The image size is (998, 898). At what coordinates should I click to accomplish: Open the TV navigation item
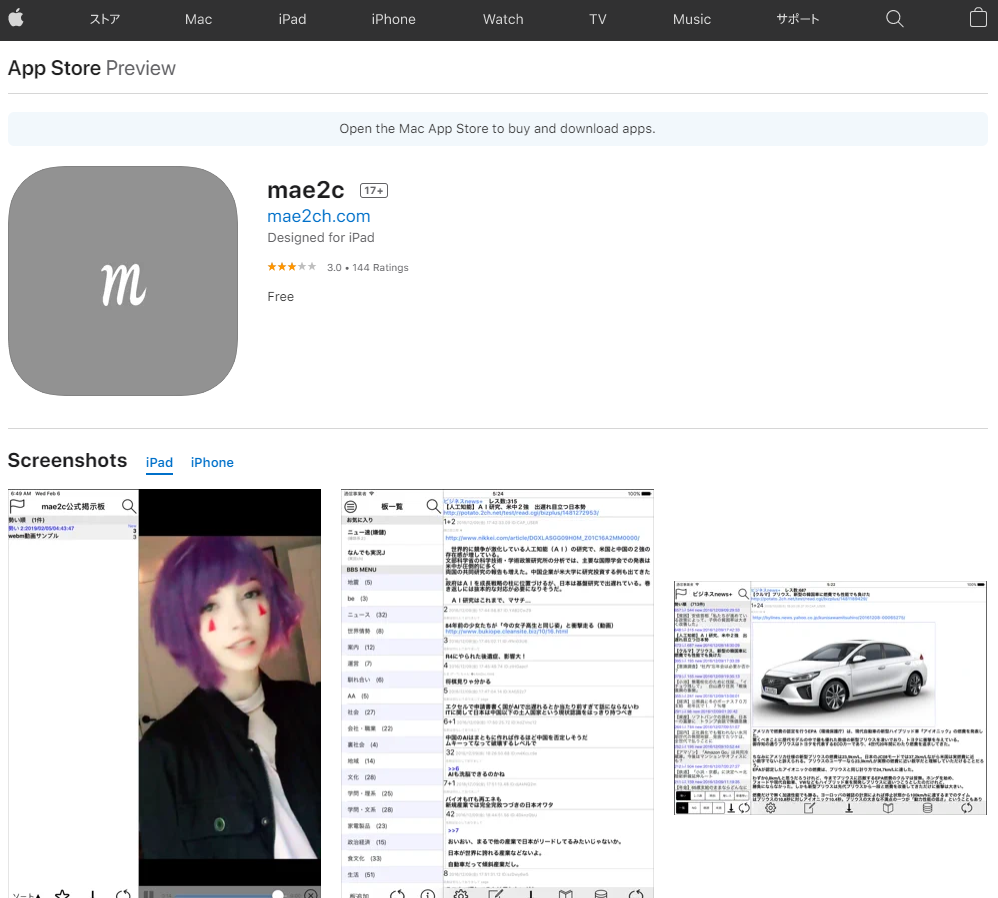[x=598, y=19]
